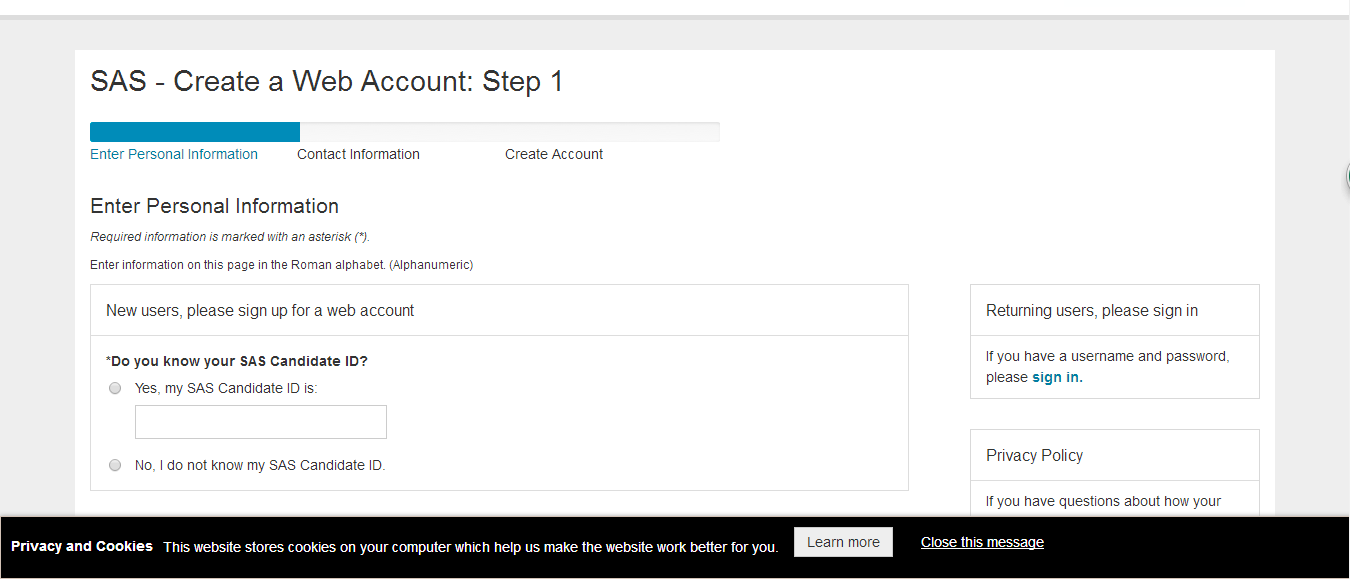Viewport: 1350px width, 579px height.
Task: Dismiss the banner via 'Close this message'
Action: coord(982,542)
